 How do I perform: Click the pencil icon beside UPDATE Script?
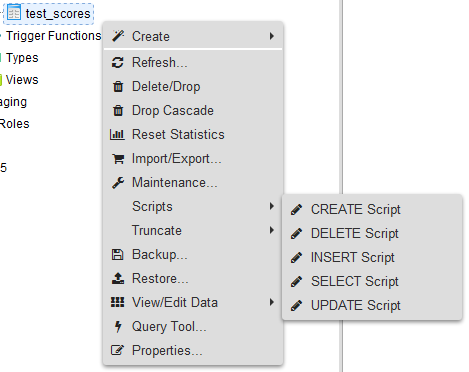[x=296, y=305]
